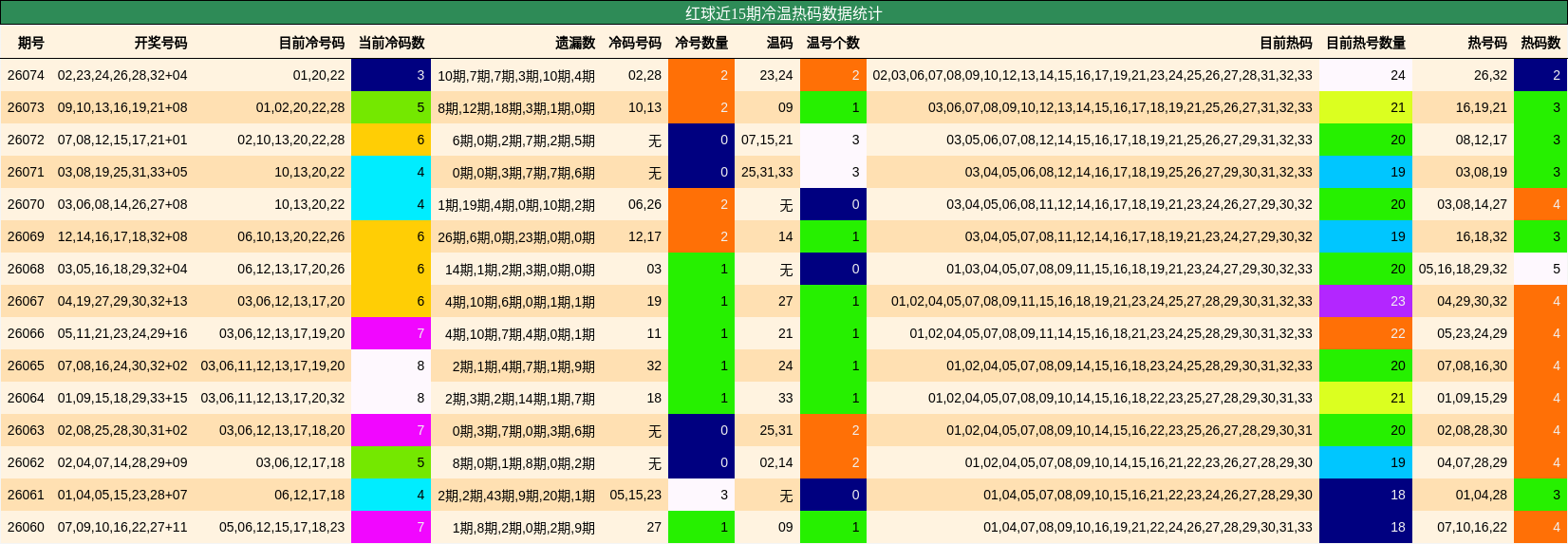Select period number 26066
This screenshot has width=1568, height=544.
click(x=26, y=333)
